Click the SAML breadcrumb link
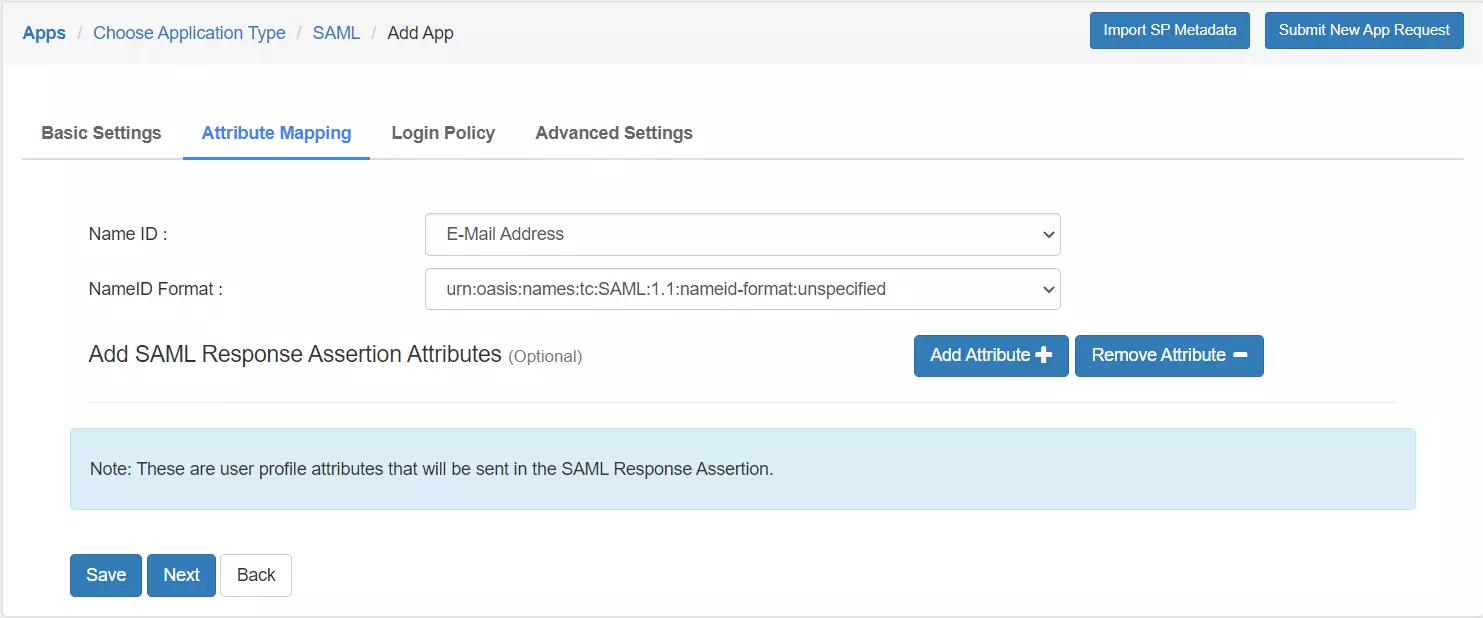Screen dimensions: 1483x618 (336, 32)
